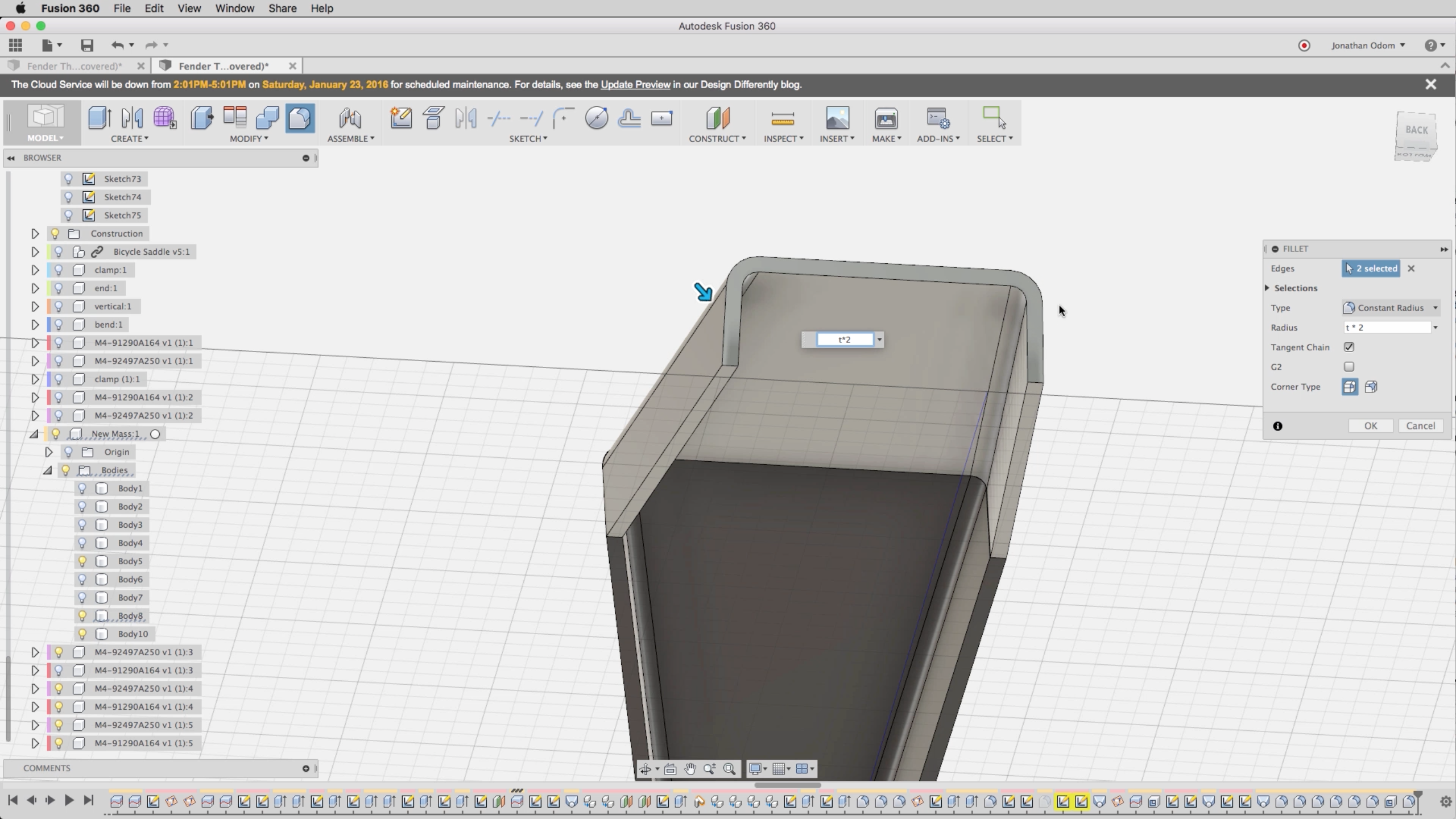Click the Undo arrow icon

(x=117, y=45)
